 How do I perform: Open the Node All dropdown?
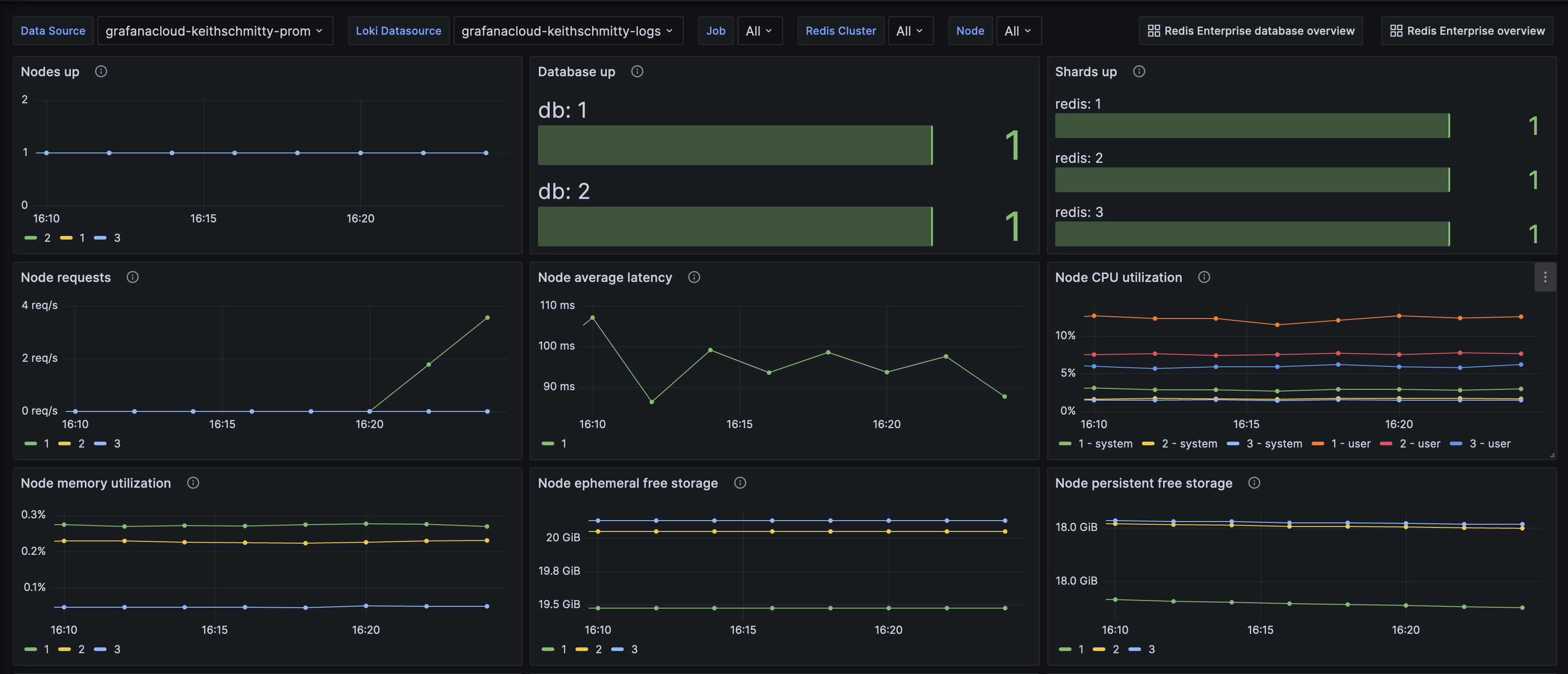[1018, 30]
